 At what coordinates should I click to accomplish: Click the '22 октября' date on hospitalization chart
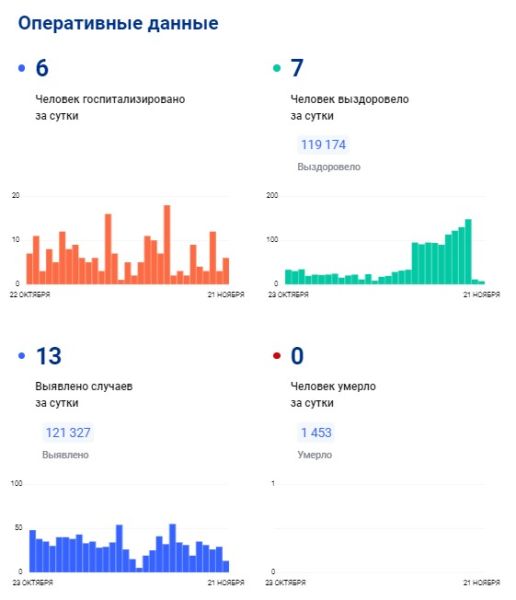30,295
